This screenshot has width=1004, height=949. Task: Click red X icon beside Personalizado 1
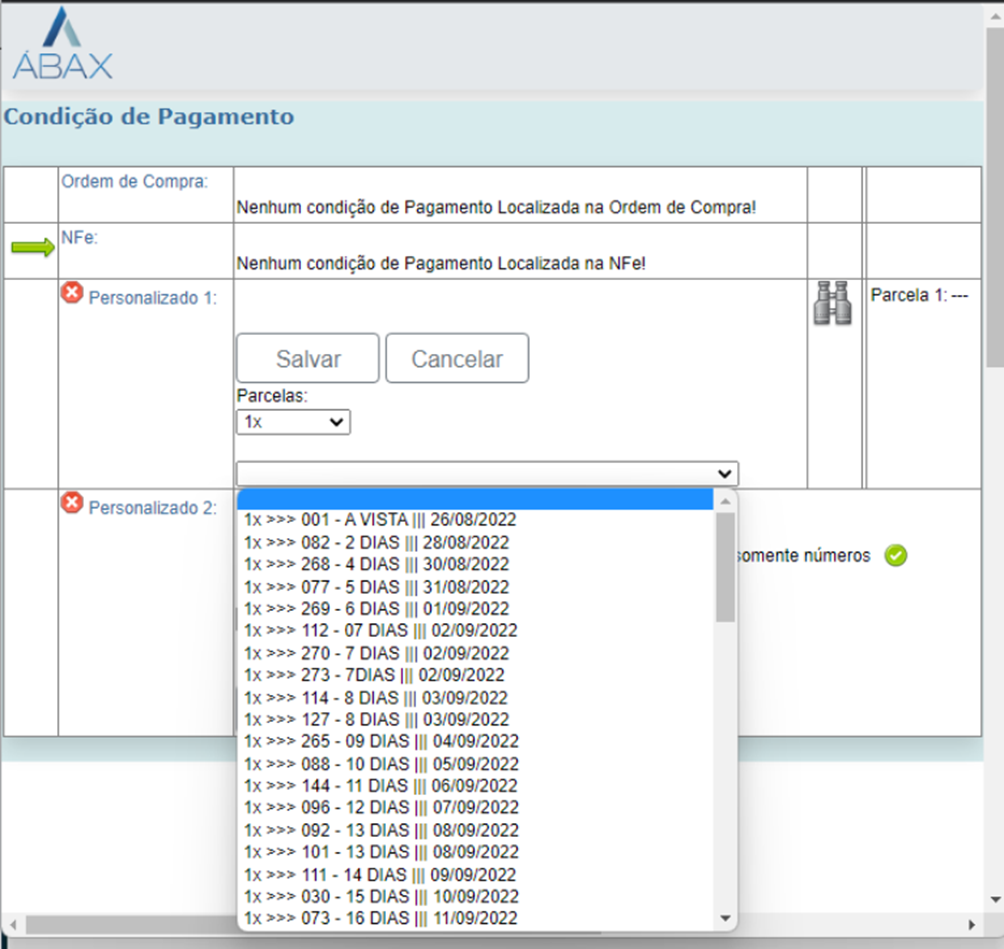click(72, 294)
